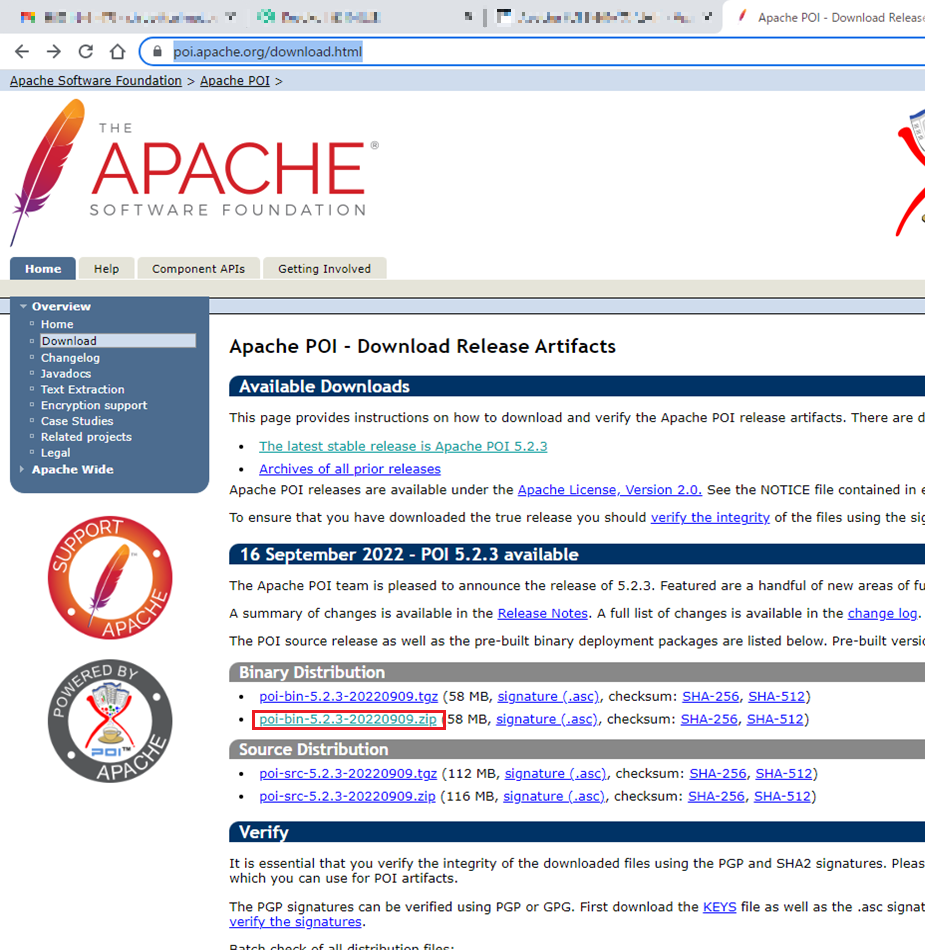Image resolution: width=925 pixels, height=950 pixels.
Task: Open Javadocs from the sidebar
Action: click(66, 374)
